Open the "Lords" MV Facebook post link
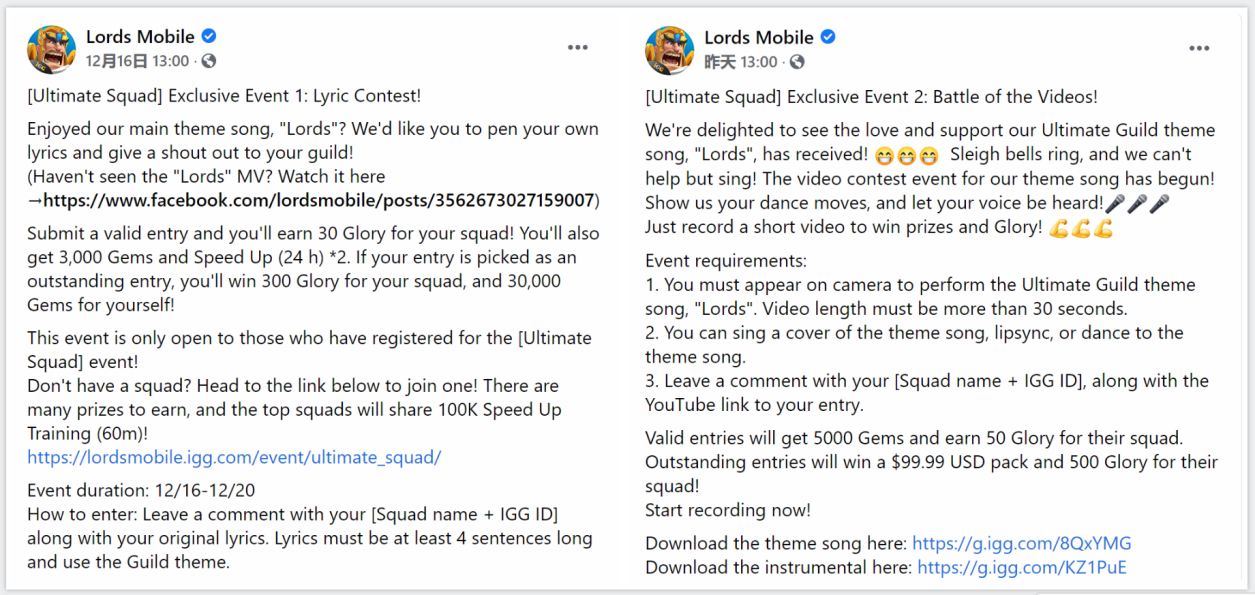 [319, 200]
